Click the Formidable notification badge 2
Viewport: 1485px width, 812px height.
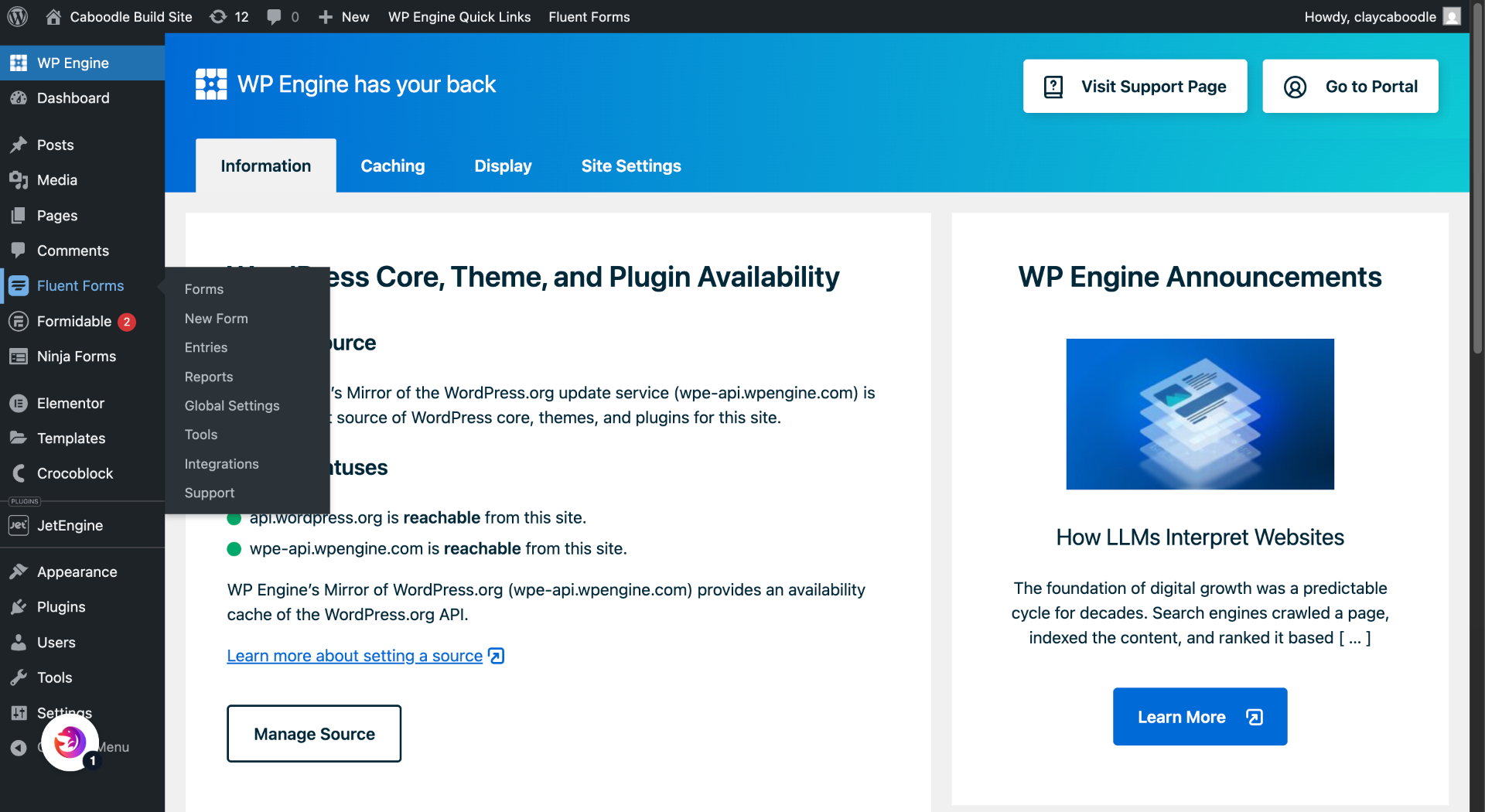point(127,322)
